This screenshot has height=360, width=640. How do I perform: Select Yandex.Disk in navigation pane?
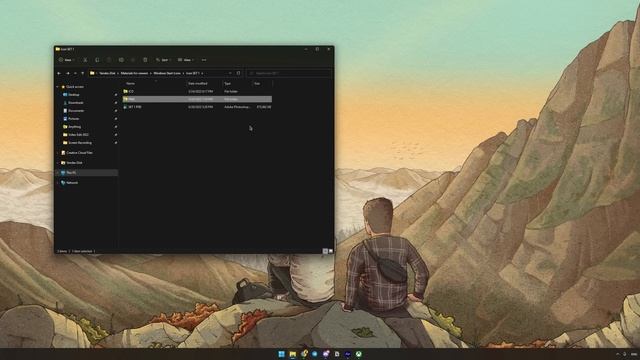74,163
